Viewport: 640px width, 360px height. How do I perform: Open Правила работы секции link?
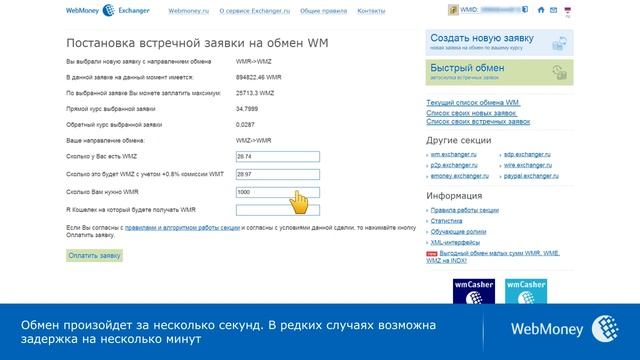pos(464,210)
